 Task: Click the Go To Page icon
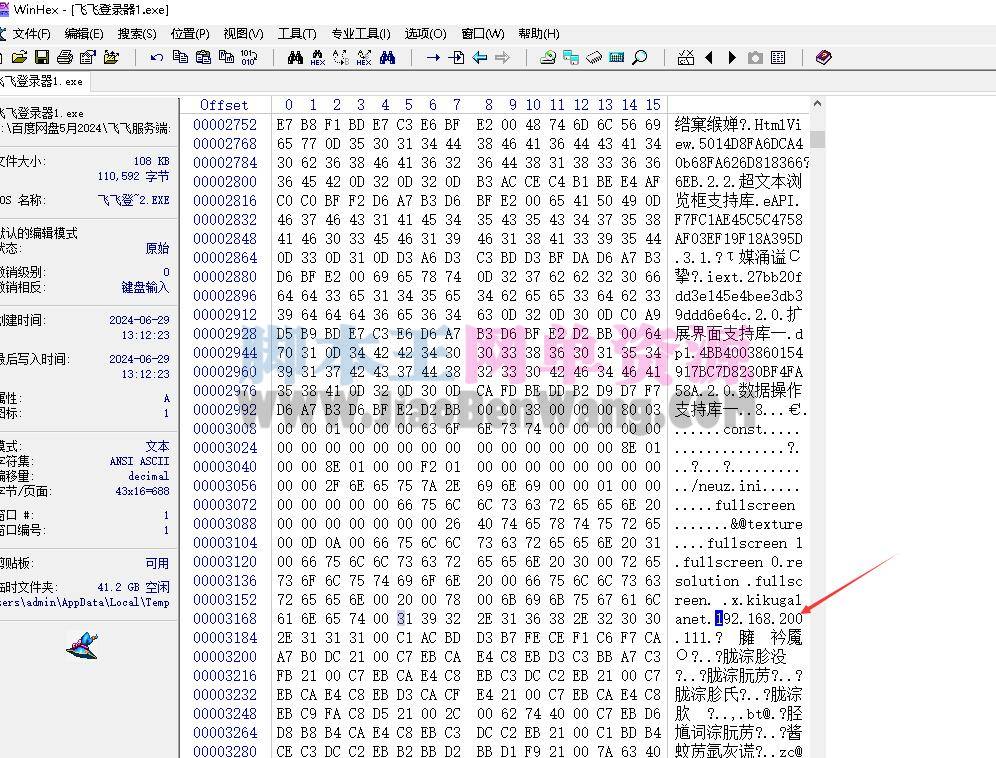pyautogui.click(x=456, y=58)
